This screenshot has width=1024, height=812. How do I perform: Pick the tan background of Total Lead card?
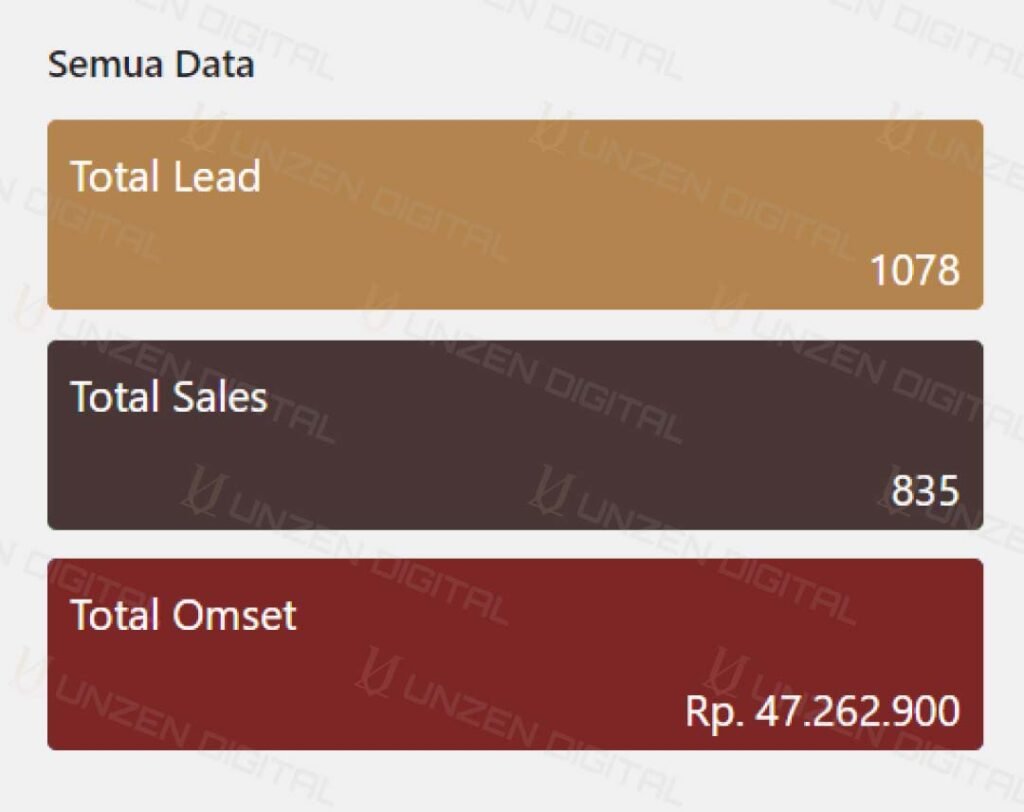click(x=515, y=214)
